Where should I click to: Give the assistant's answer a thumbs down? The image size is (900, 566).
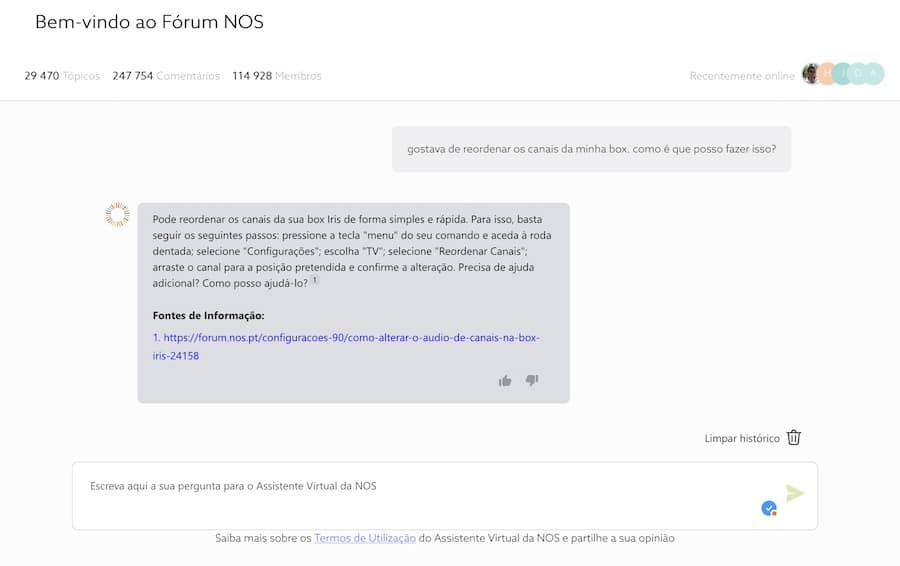point(532,381)
